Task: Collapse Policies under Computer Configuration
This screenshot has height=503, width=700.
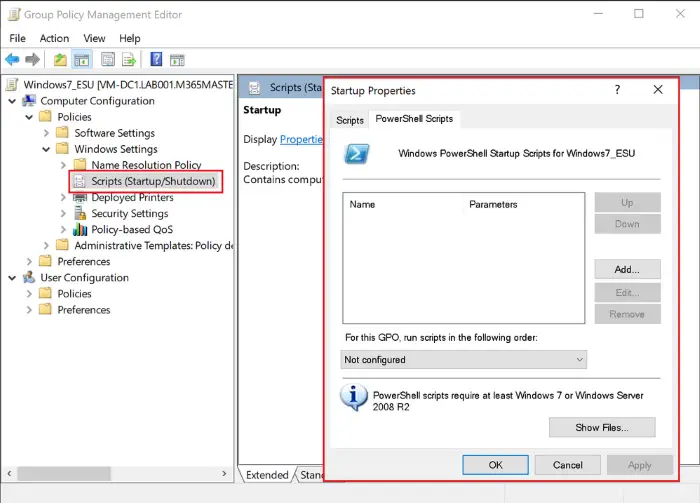Action: click(29, 117)
